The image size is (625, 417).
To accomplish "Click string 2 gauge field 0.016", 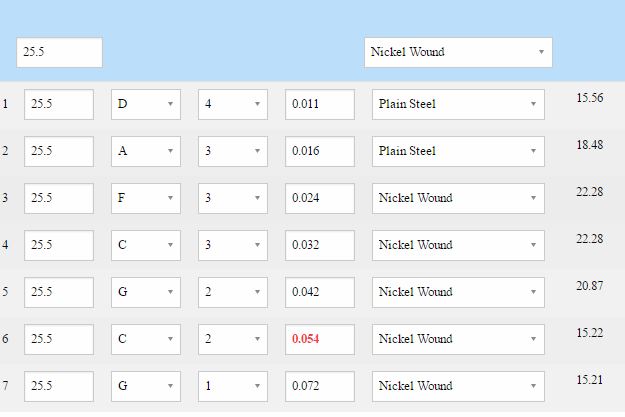I will pos(320,151).
